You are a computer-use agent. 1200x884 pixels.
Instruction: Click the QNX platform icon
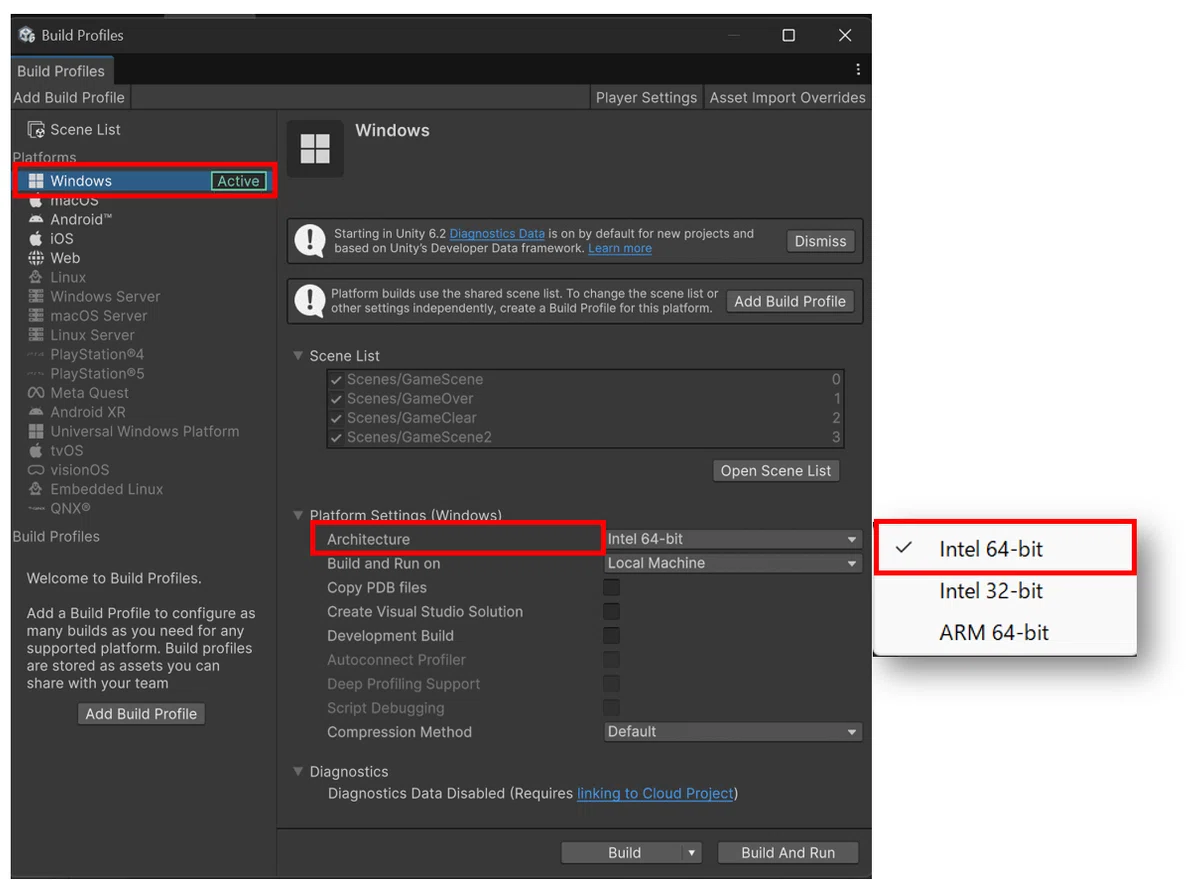click(36, 509)
